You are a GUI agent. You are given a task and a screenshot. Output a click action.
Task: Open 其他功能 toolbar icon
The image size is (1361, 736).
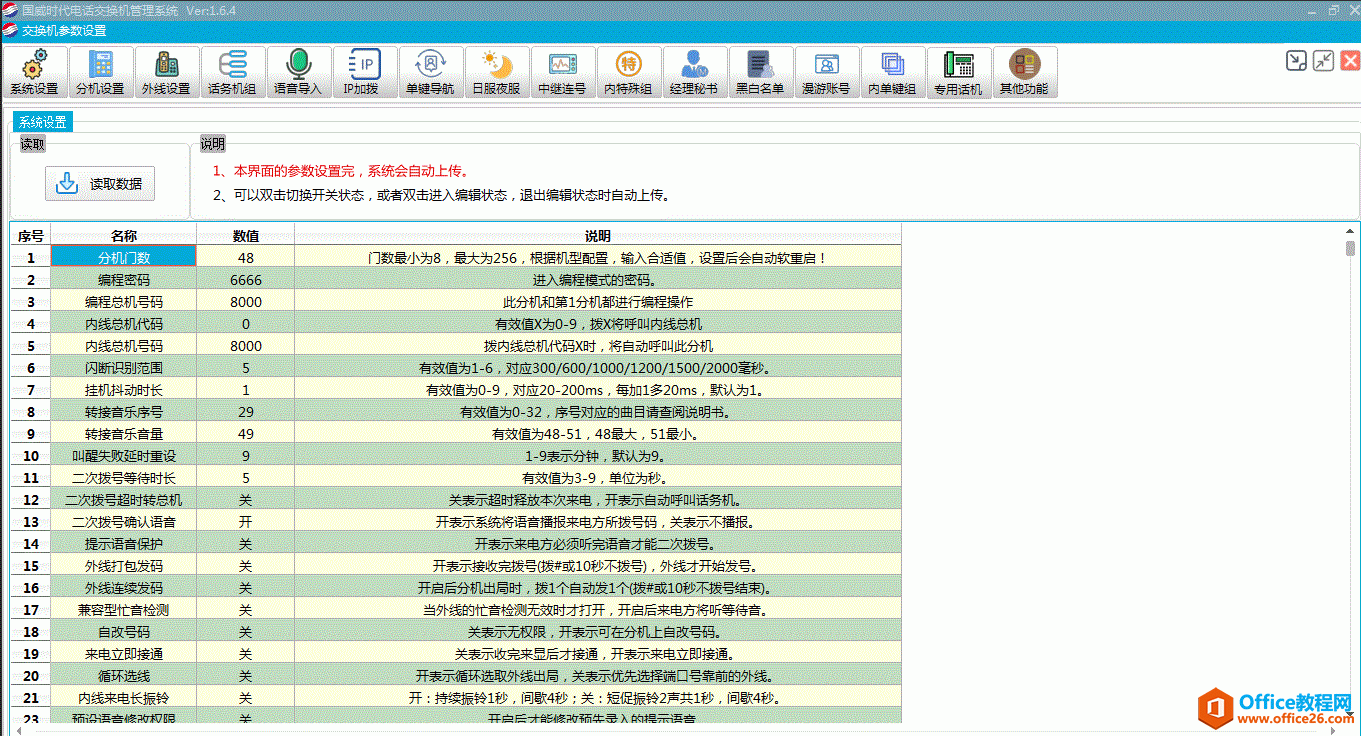(x=1024, y=73)
